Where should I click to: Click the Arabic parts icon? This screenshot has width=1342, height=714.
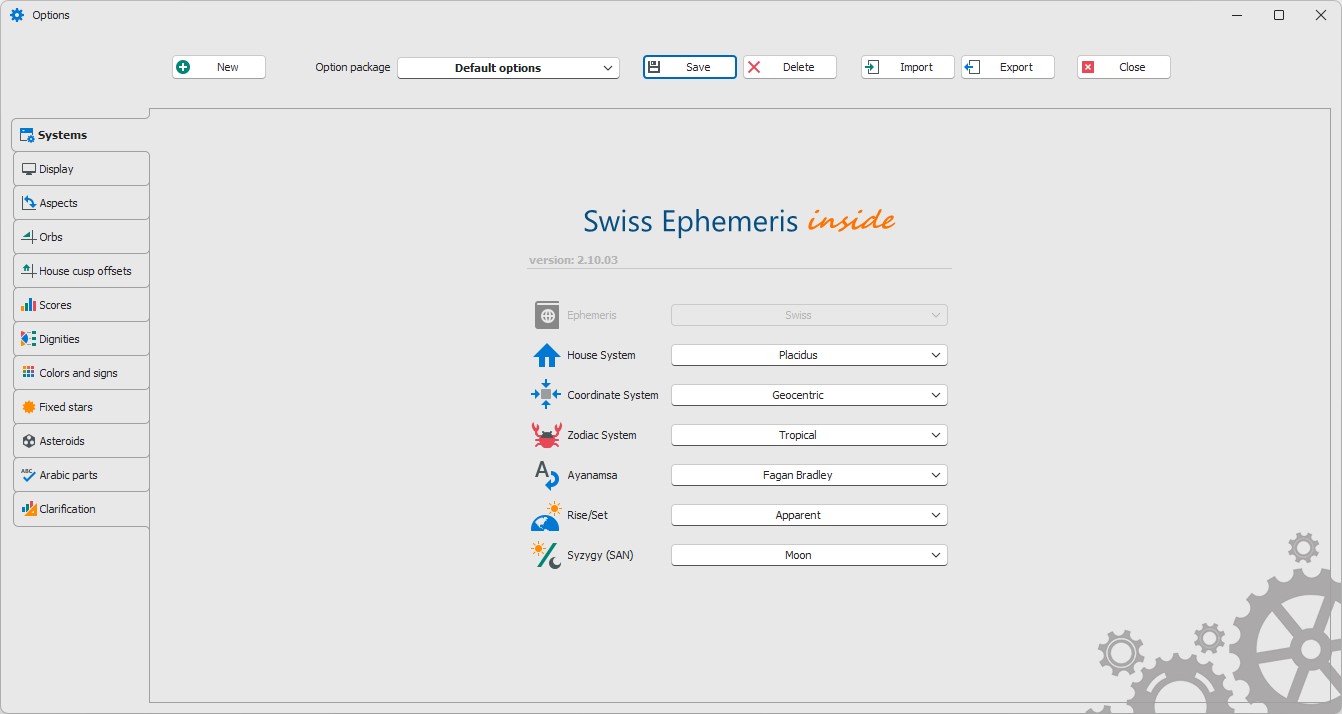click(x=29, y=475)
